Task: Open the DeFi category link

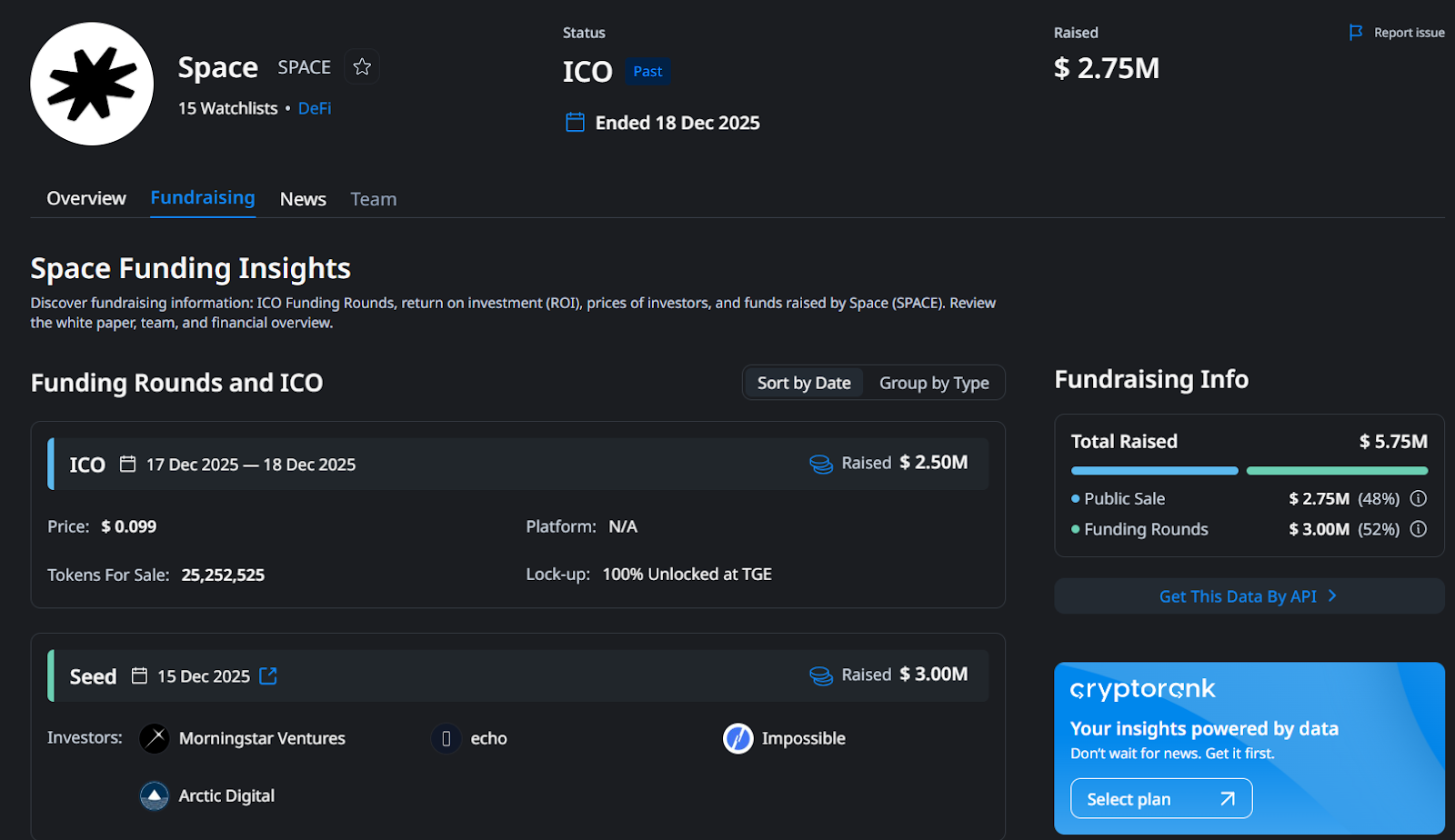Action: tap(315, 108)
